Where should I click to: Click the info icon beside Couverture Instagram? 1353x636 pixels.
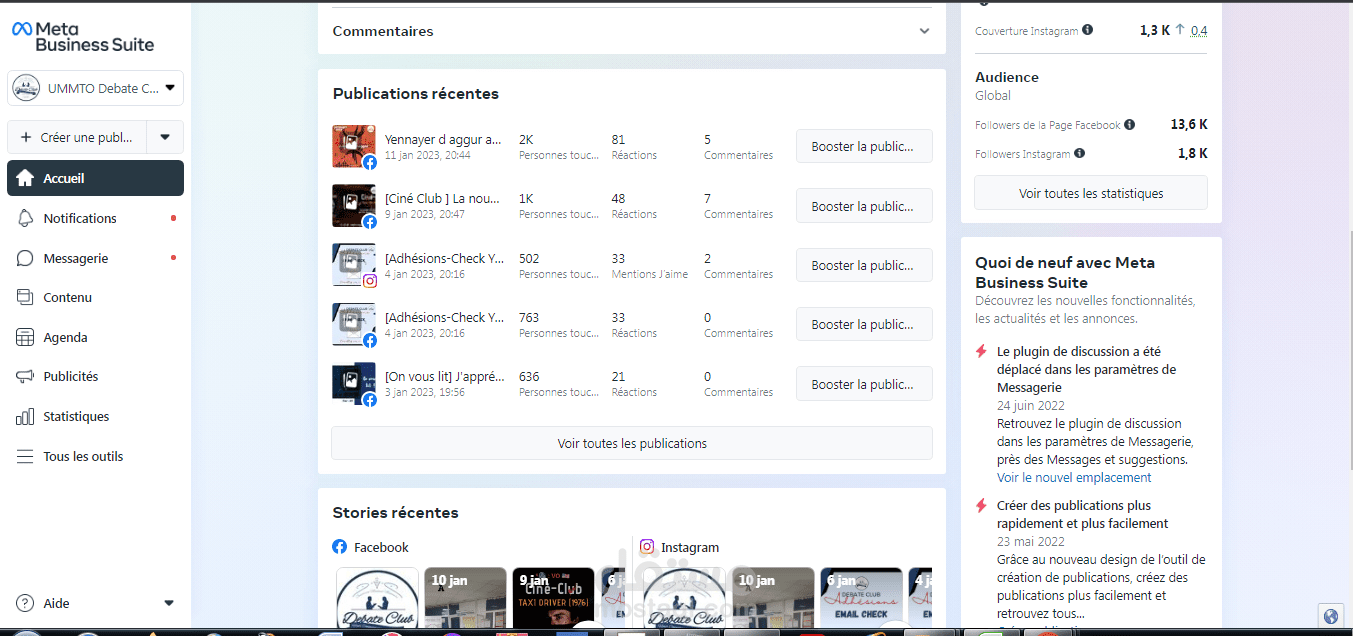1088,30
